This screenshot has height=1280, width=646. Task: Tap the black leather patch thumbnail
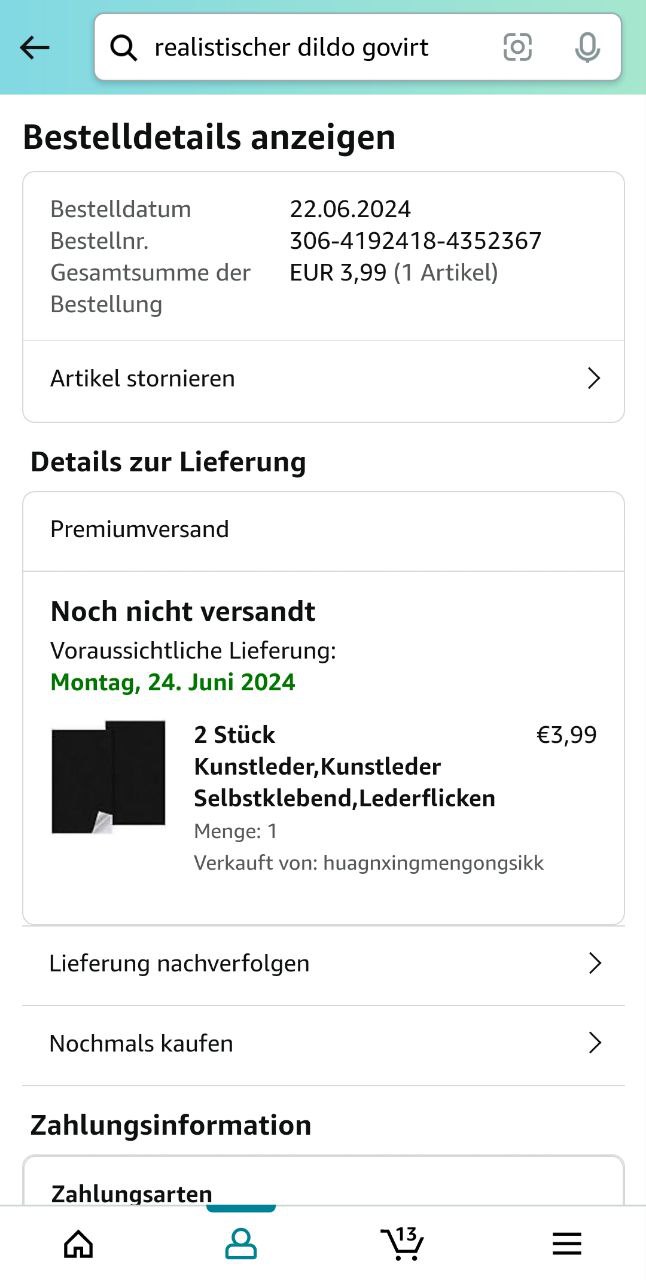(x=108, y=777)
